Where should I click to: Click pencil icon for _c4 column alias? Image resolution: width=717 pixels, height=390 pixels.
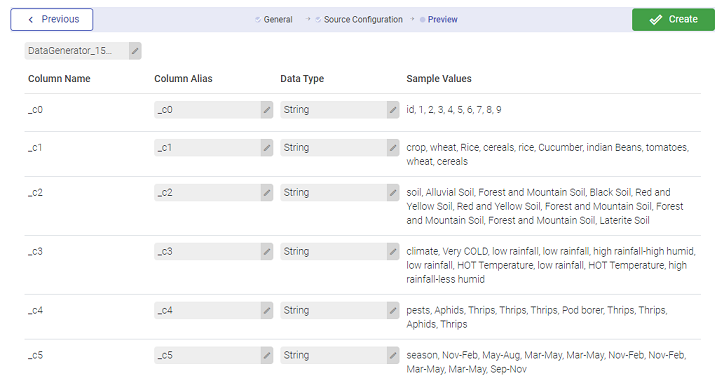(x=267, y=310)
